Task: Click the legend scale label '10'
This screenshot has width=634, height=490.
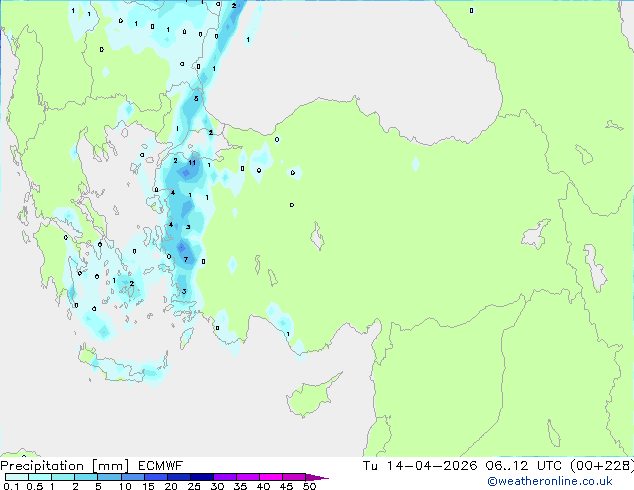Action: tap(125, 486)
